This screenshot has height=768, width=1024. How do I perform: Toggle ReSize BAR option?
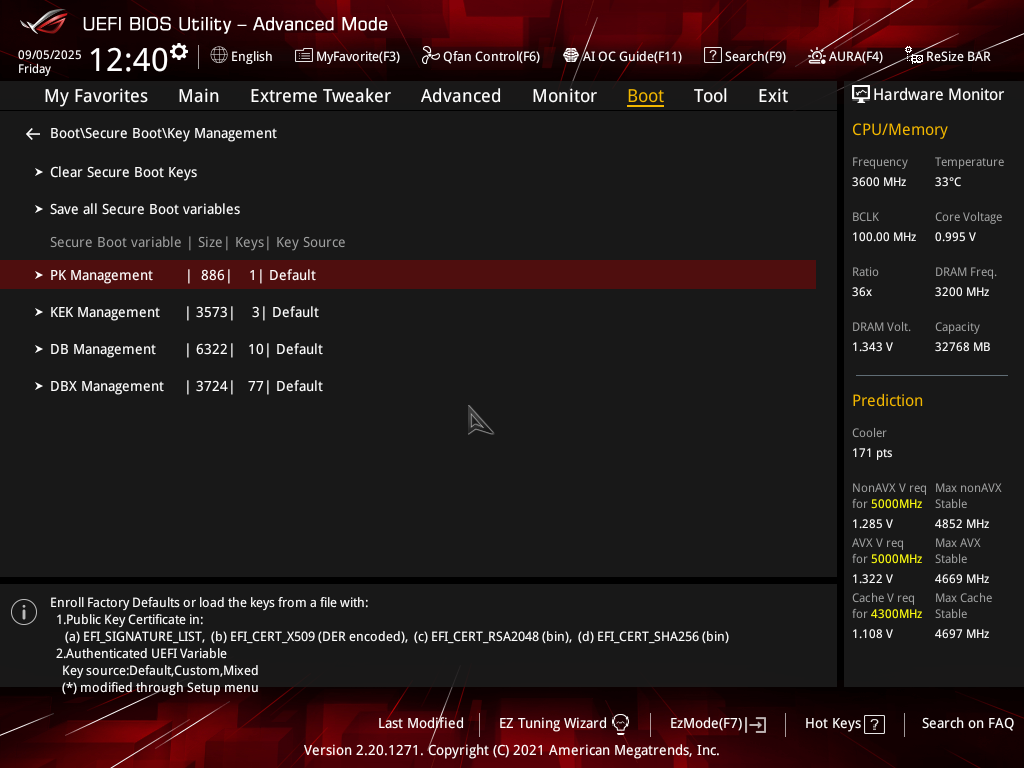tap(958, 56)
